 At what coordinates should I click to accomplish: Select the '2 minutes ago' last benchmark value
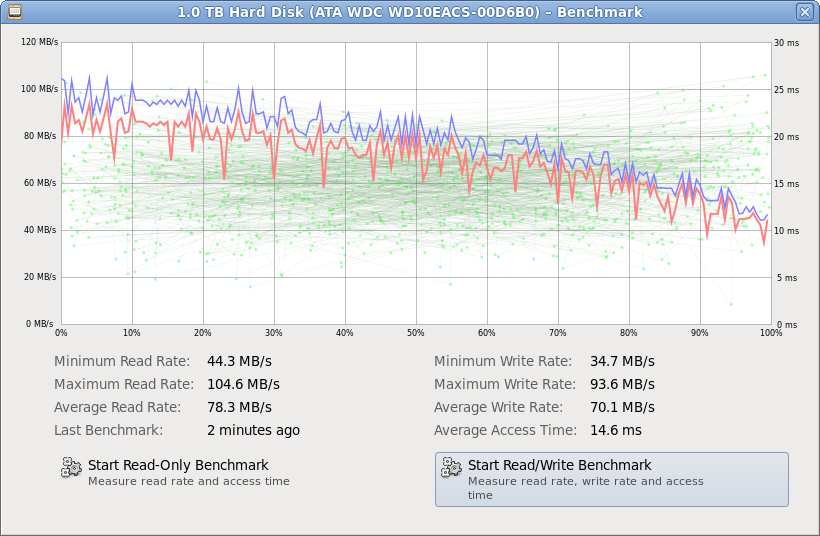point(253,430)
